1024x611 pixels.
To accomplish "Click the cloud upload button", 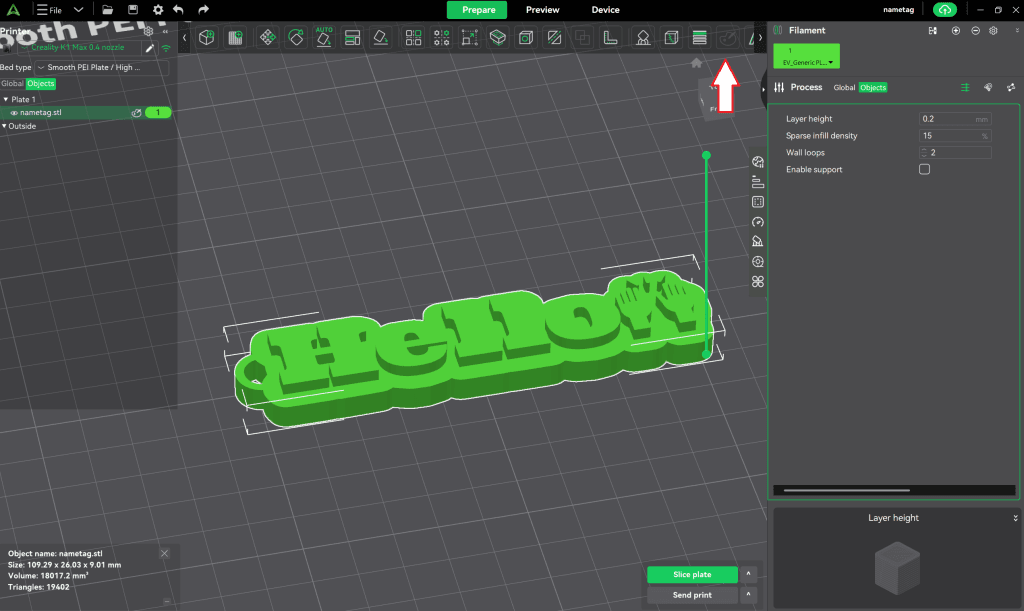I will point(944,9).
